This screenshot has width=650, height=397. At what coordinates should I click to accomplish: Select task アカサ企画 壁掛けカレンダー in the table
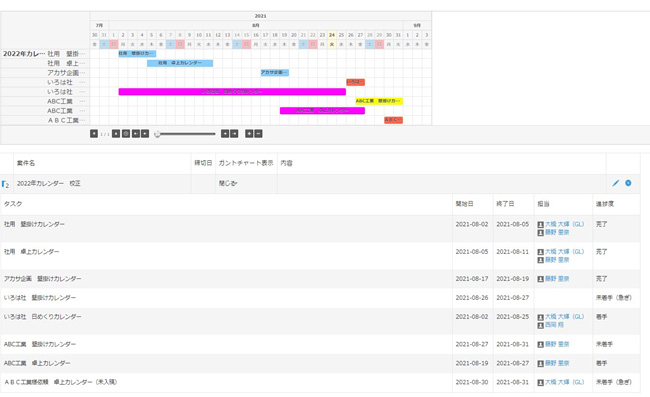click(x=43, y=279)
